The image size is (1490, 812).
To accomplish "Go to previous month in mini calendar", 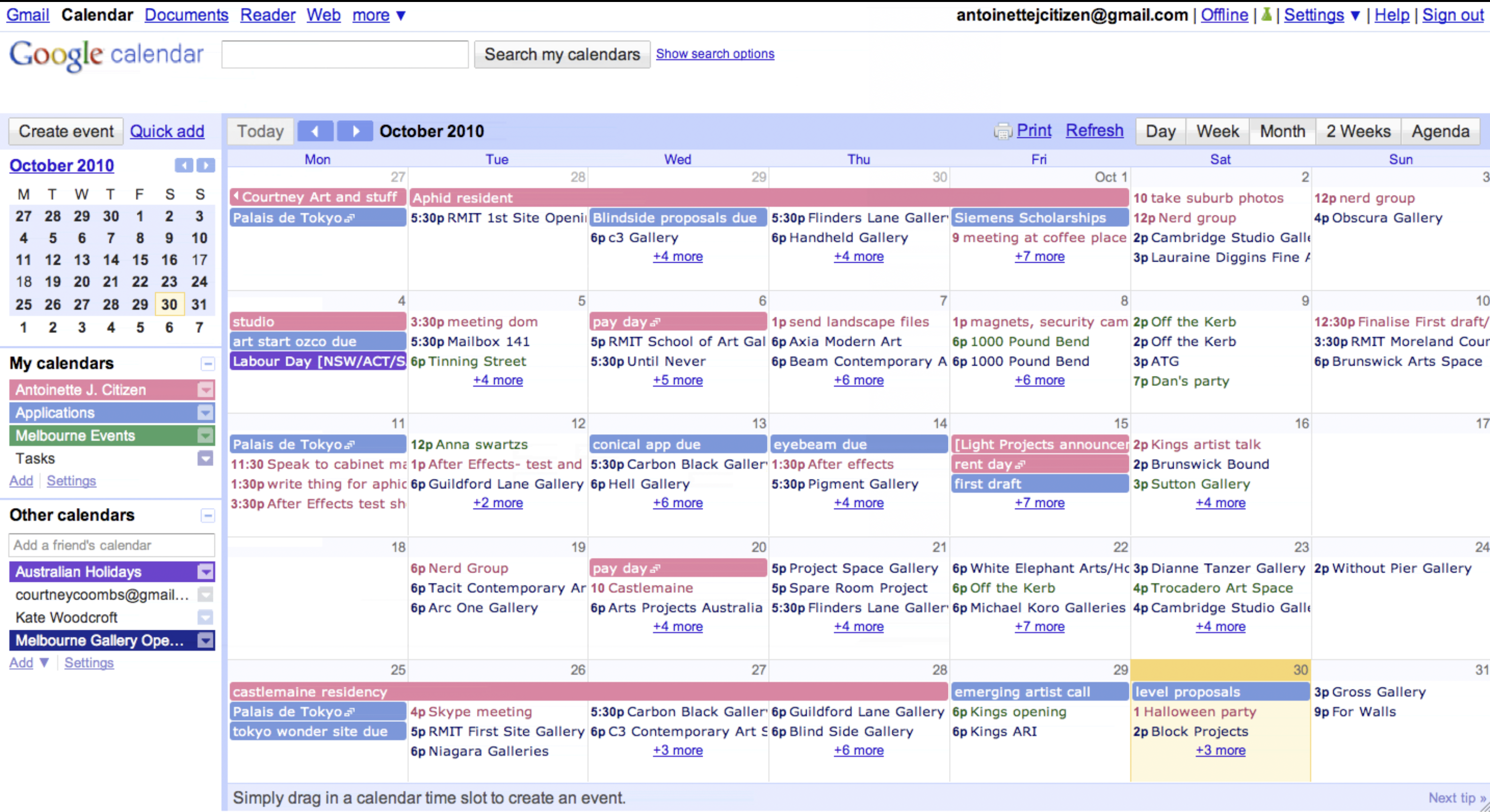I will (184, 166).
